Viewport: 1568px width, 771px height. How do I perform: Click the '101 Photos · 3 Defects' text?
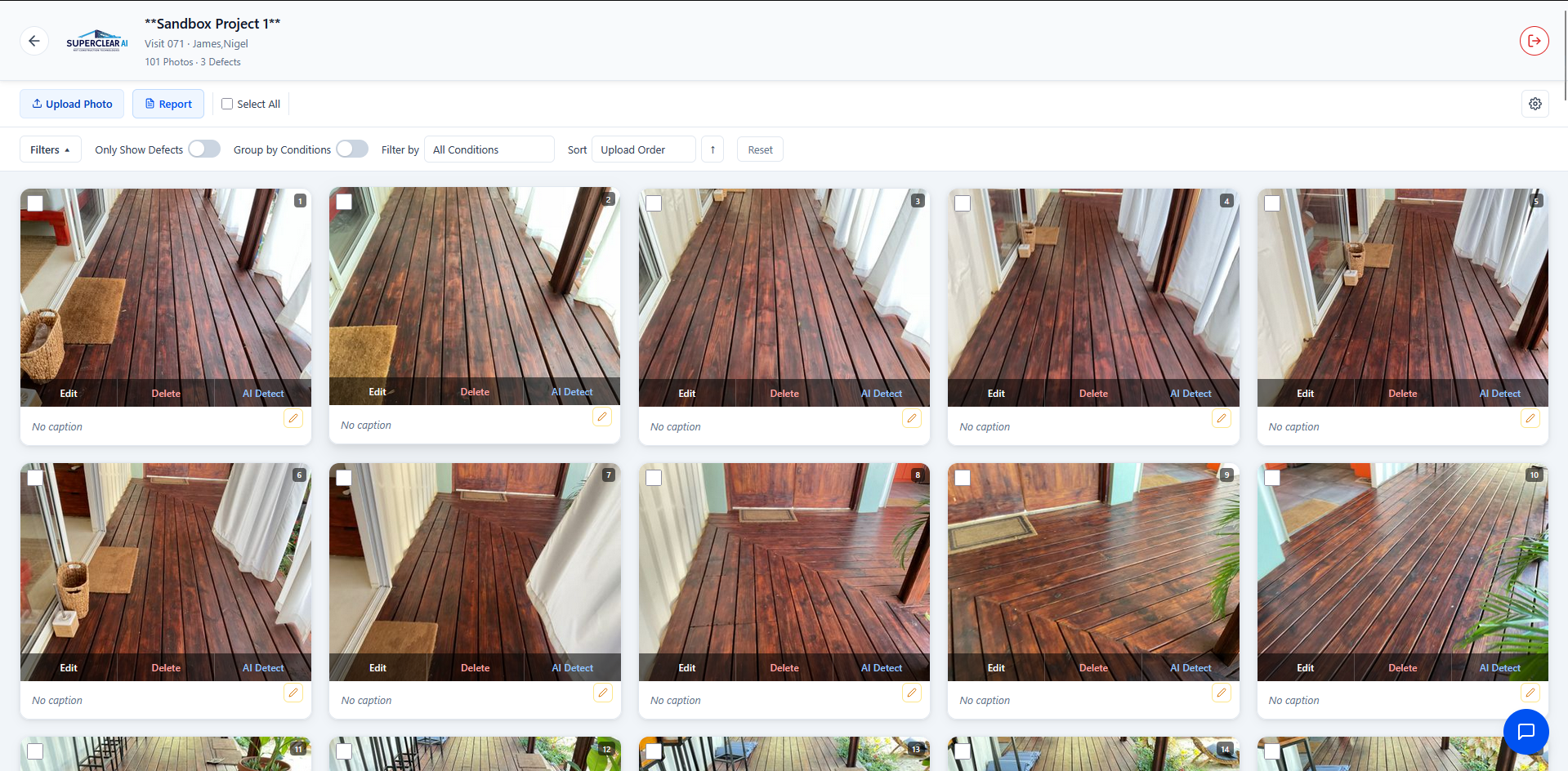pos(193,62)
